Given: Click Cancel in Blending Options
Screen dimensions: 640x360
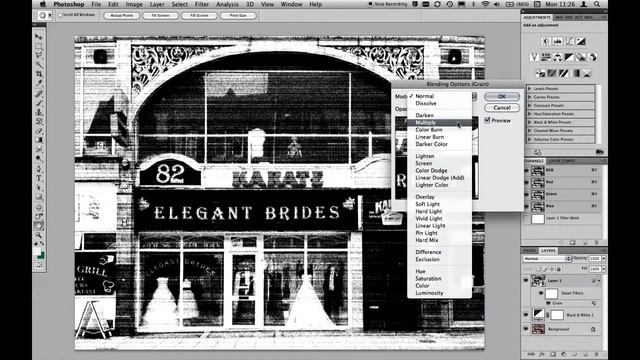Looking at the screenshot, I should pos(502,108).
